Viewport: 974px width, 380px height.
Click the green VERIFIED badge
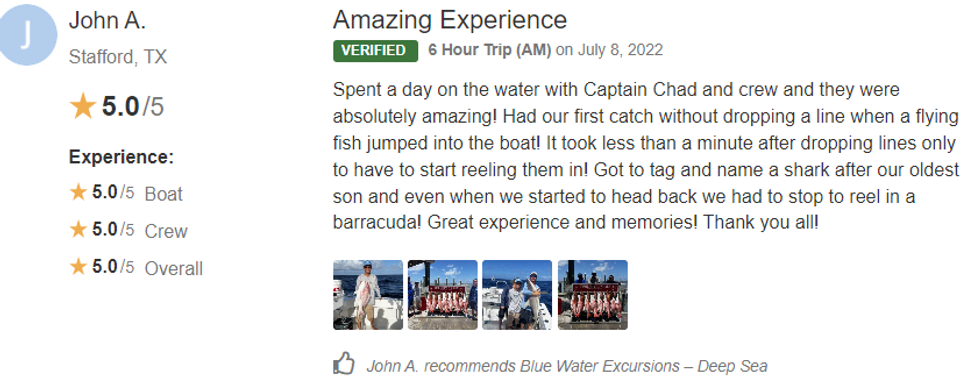click(375, 50)
